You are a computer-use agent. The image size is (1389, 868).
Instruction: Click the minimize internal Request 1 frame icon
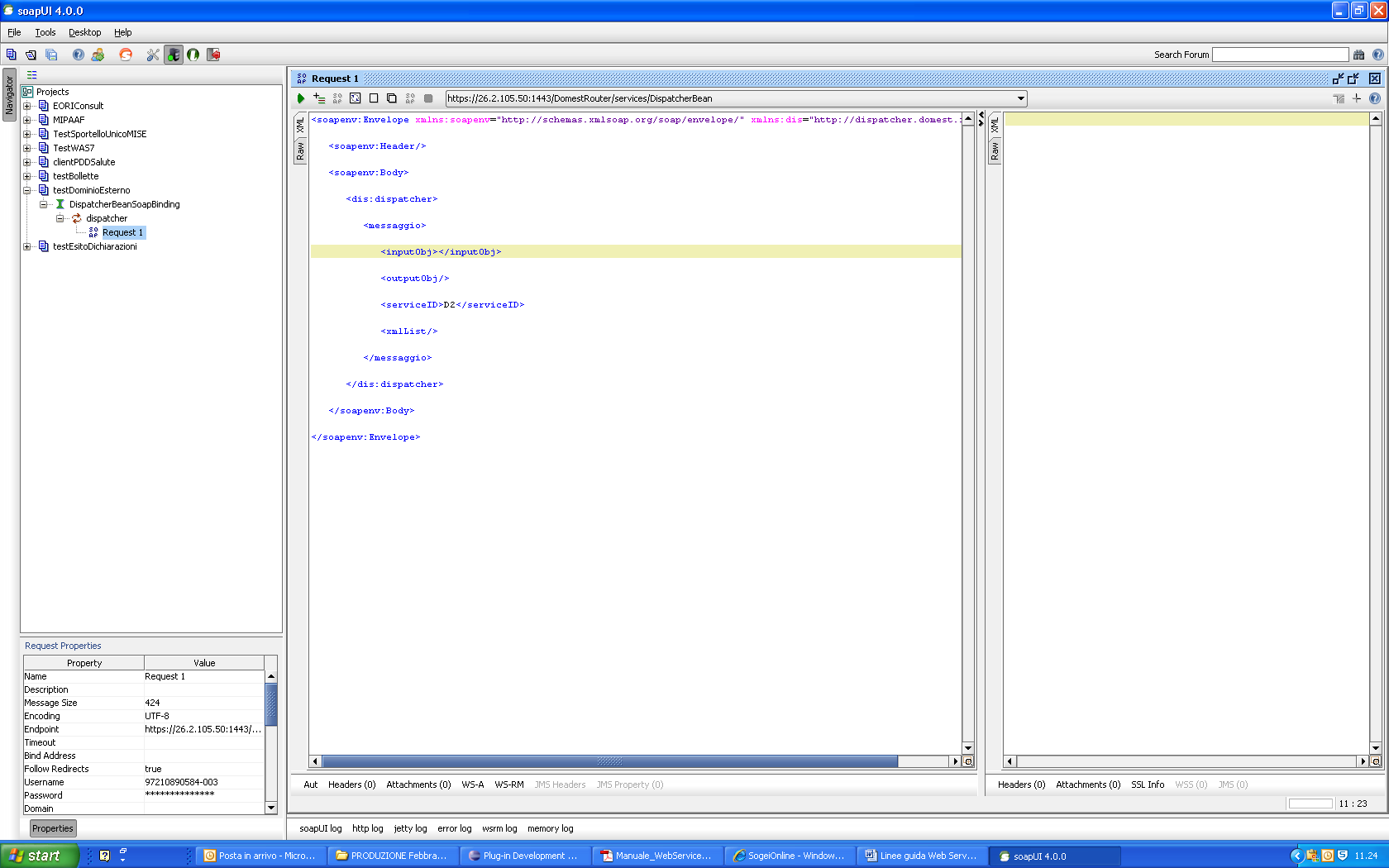[x=1338, y=79]
